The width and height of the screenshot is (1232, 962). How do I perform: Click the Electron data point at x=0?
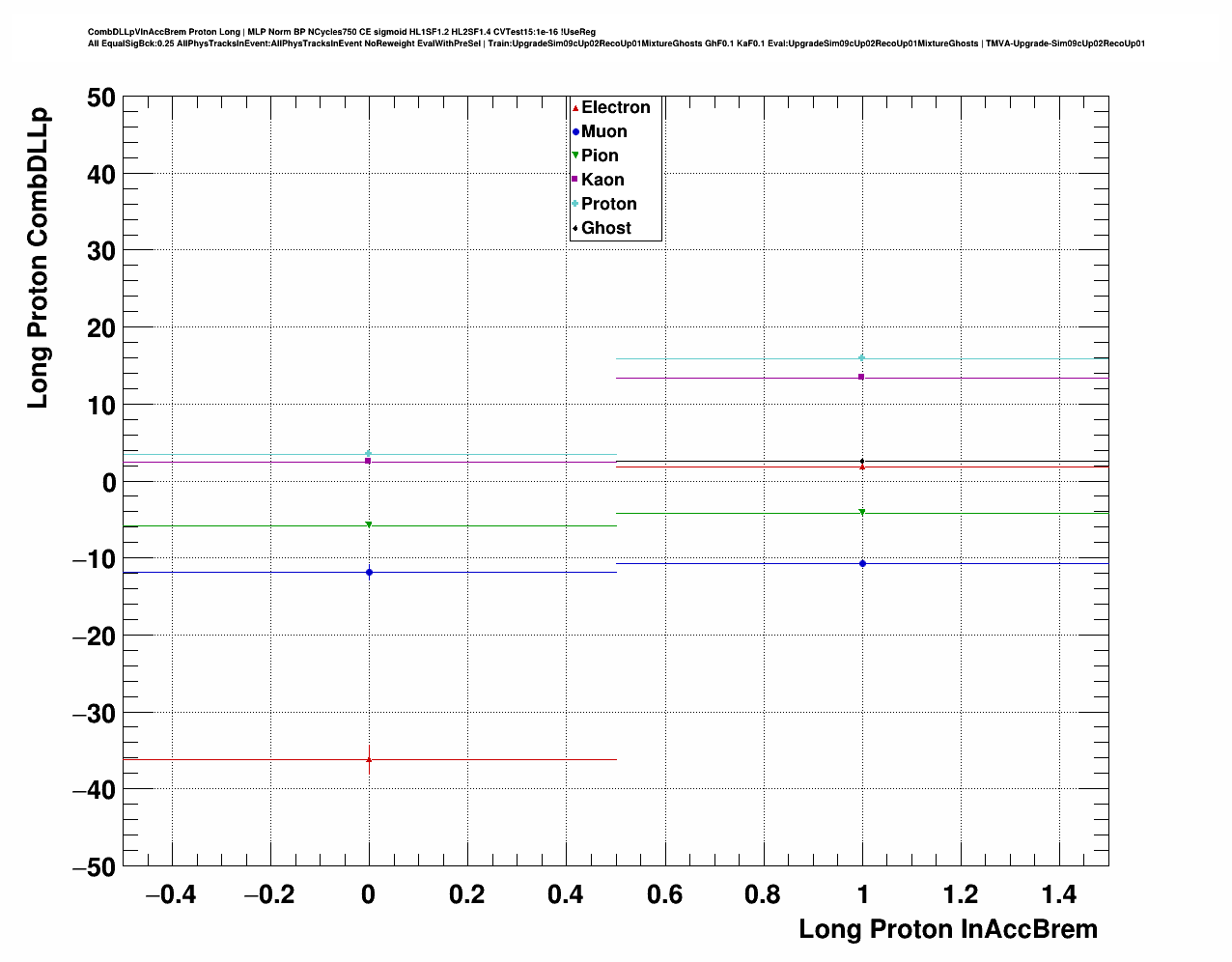coord(369,760)
